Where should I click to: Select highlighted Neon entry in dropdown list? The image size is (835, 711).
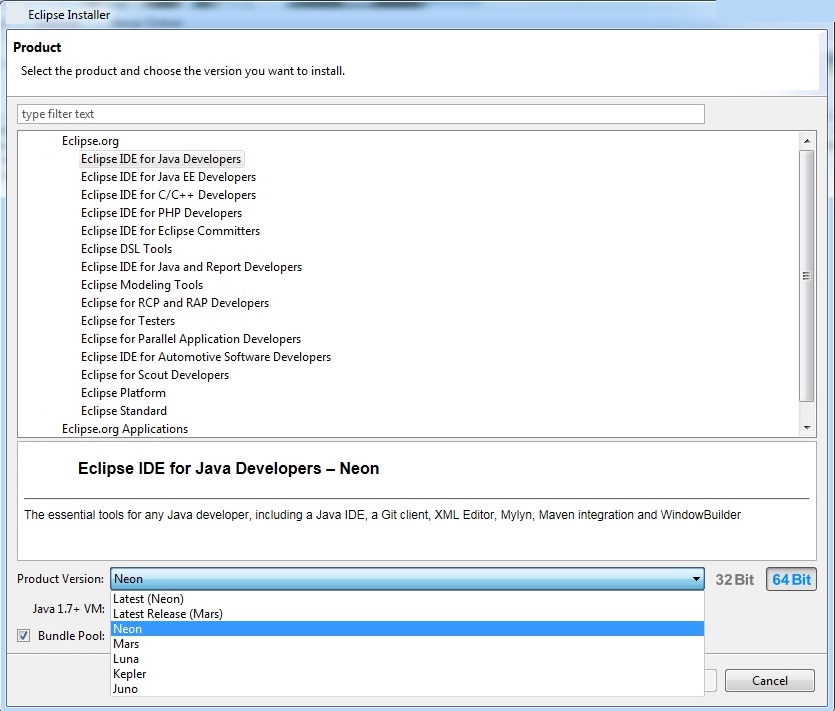[407, 628]
